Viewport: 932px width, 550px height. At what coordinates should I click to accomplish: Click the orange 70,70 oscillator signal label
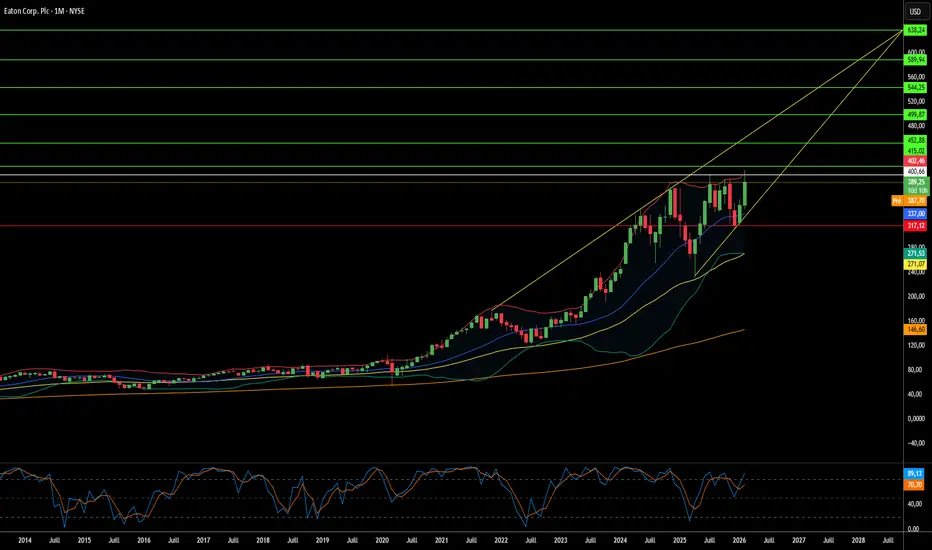914,485
